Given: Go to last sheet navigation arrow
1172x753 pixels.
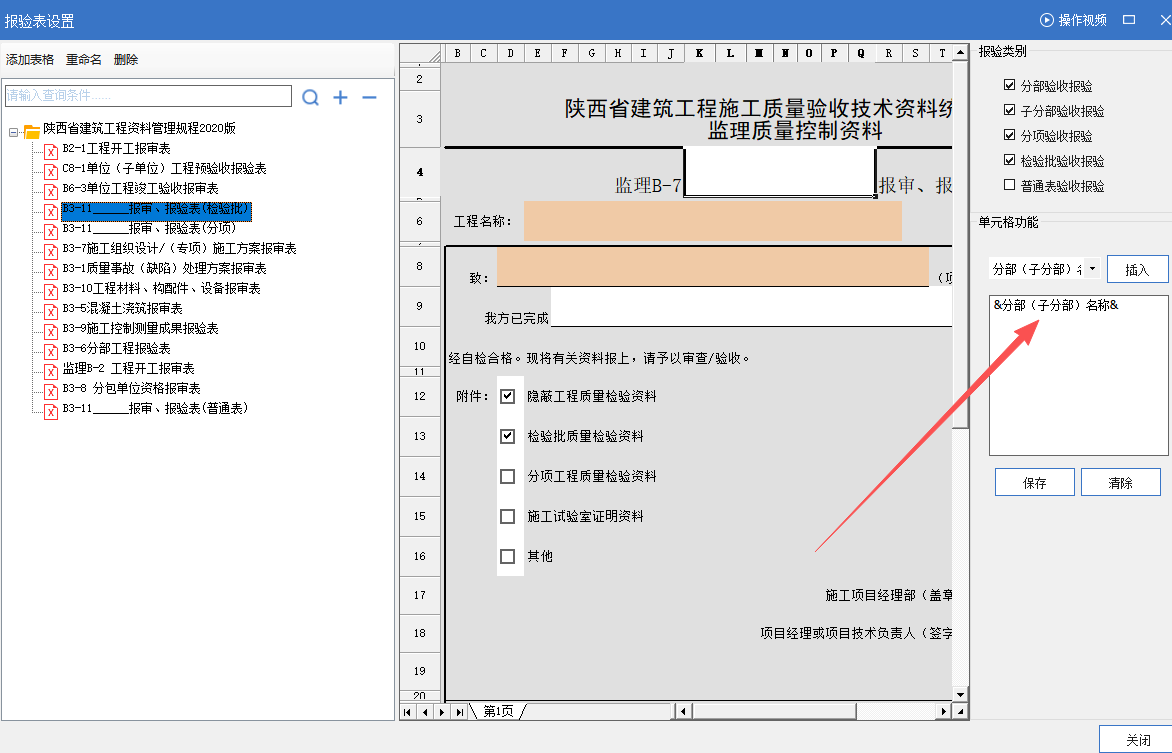Looking at the screenshot, I should [x=459, y=712].
